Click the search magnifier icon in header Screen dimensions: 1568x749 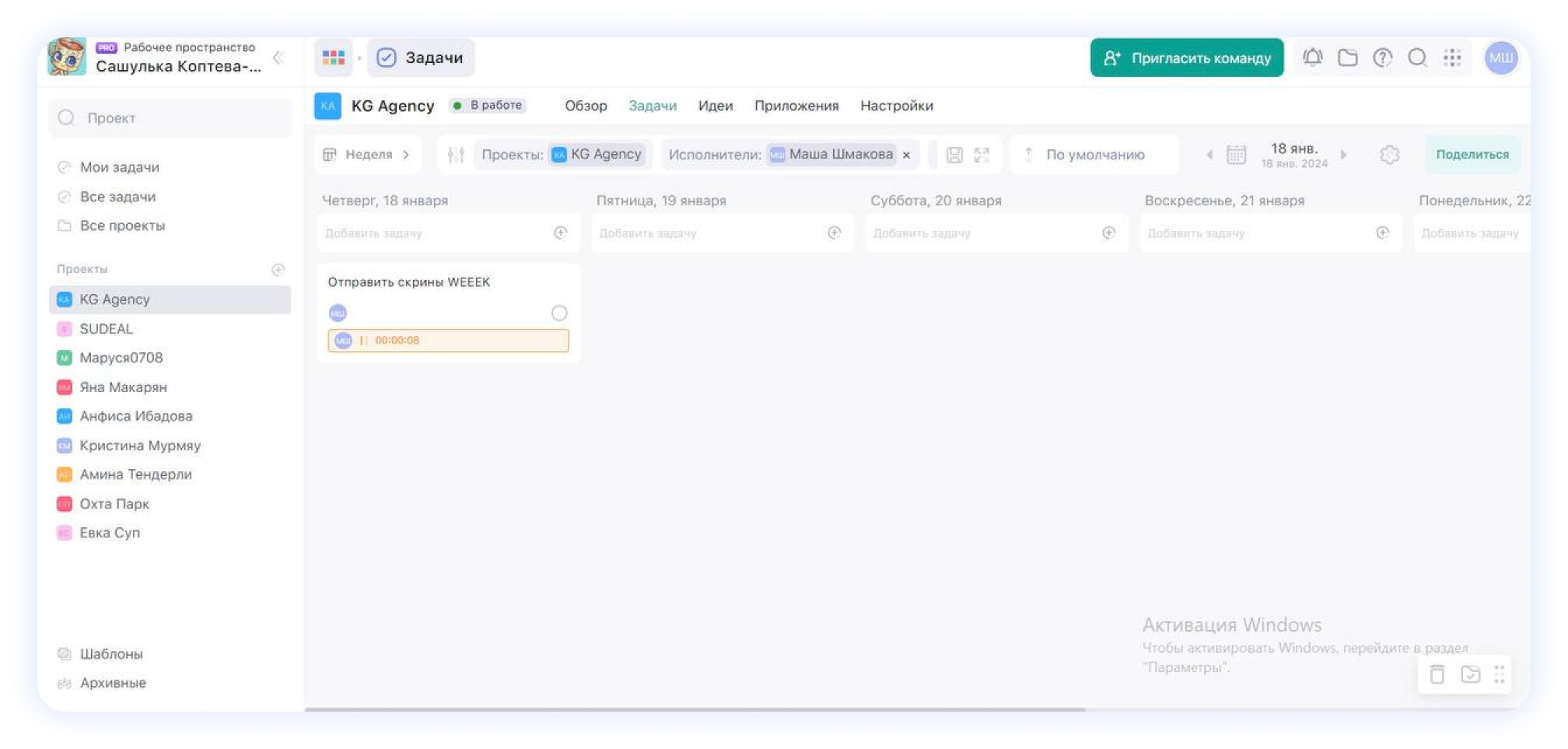pos(1417,58)
